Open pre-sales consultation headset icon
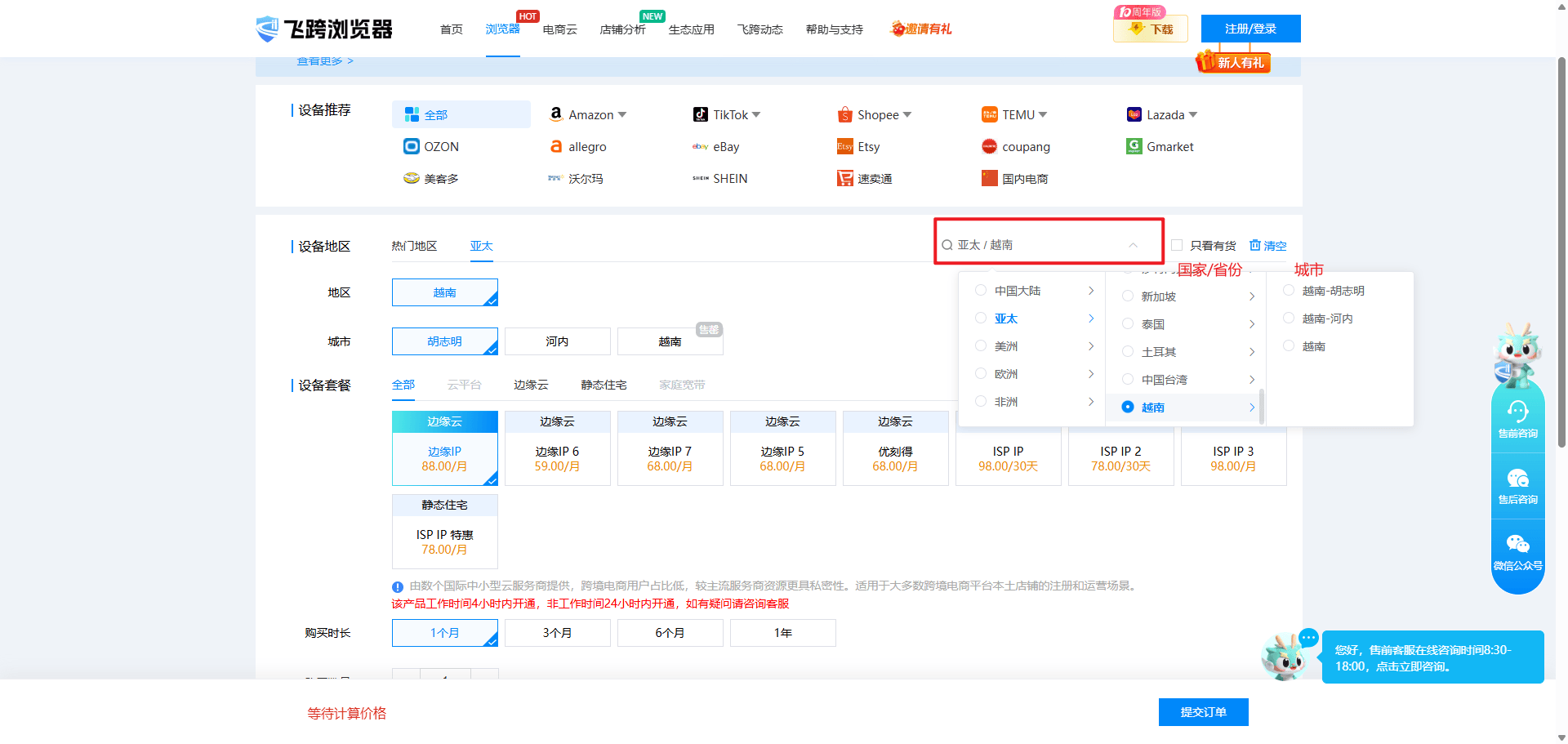Screen dimensions: 1568x744 (1517, 412)
